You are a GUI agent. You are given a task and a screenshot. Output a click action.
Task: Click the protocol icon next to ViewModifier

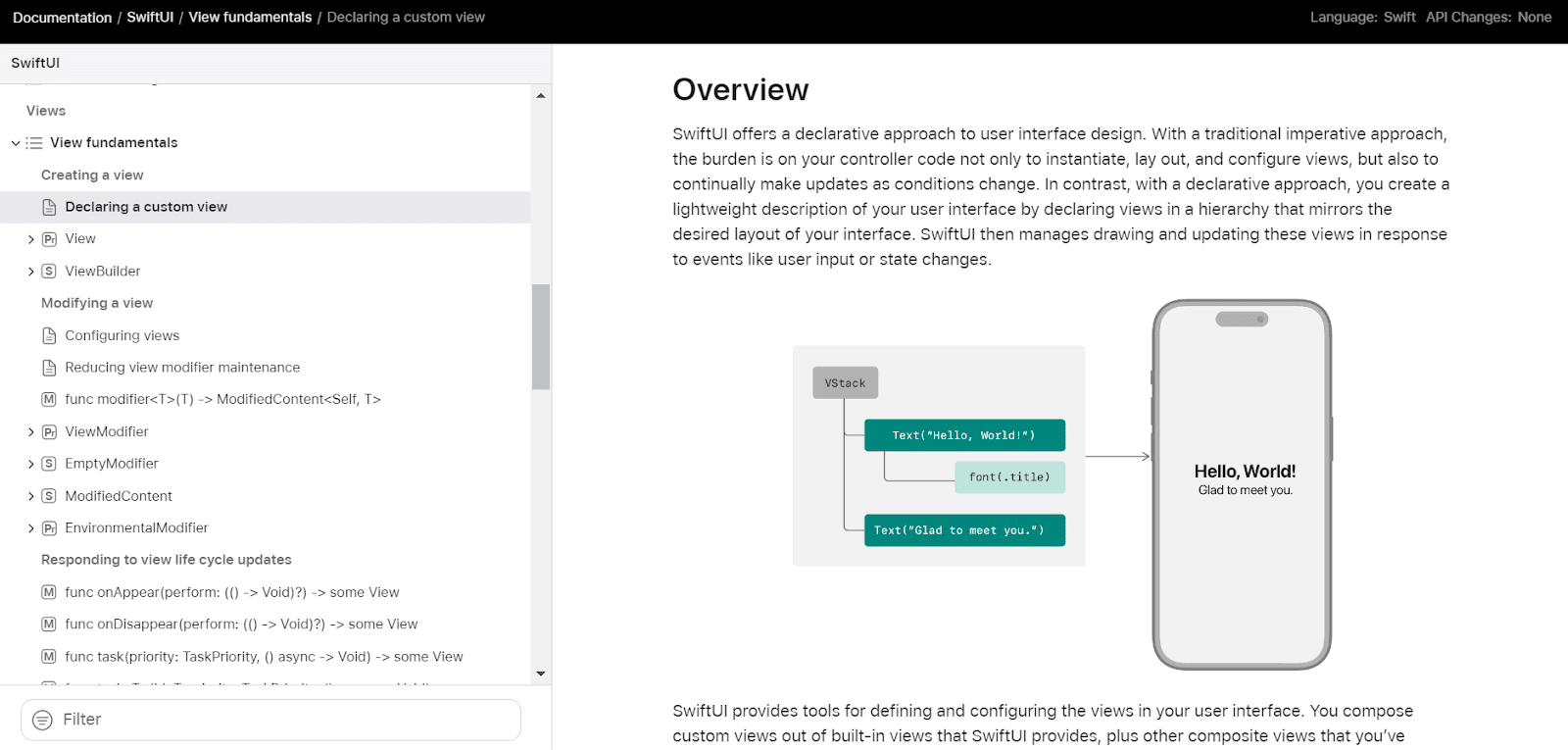tap(49, 431)
